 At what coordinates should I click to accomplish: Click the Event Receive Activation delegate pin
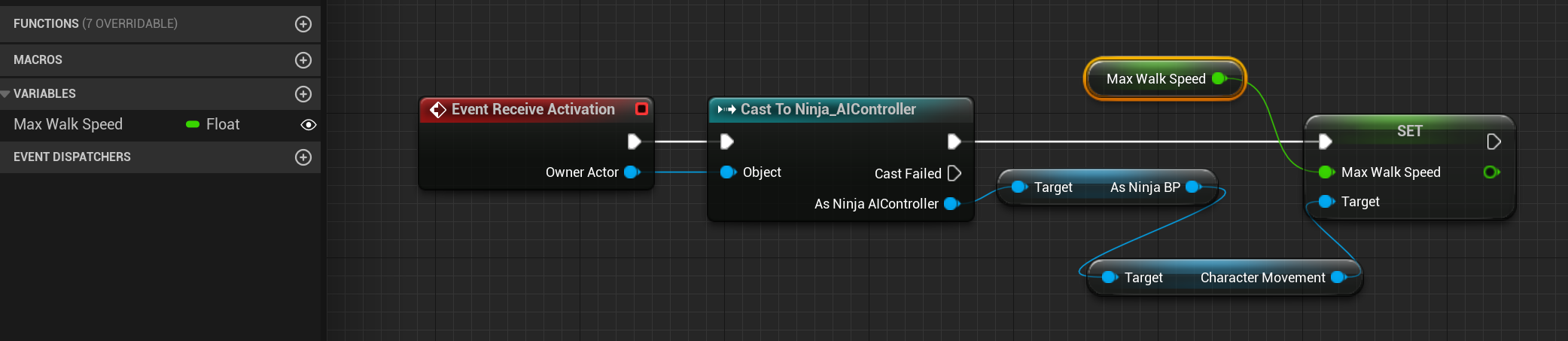click(x=641, y=109)
